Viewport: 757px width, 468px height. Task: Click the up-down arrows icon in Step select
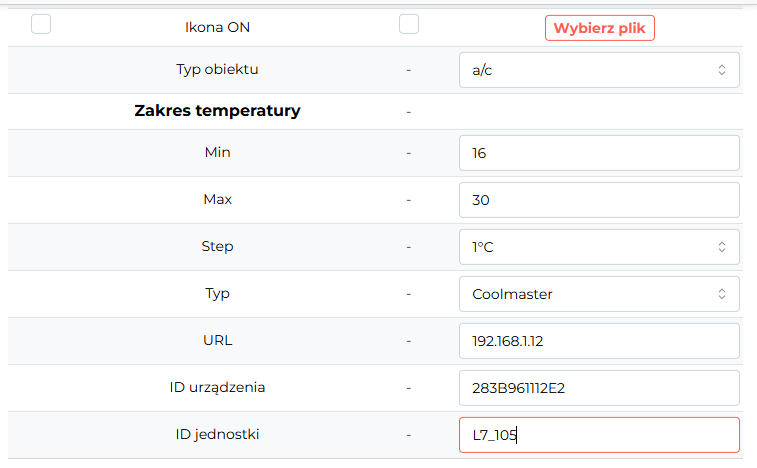(x=722, y=247)
